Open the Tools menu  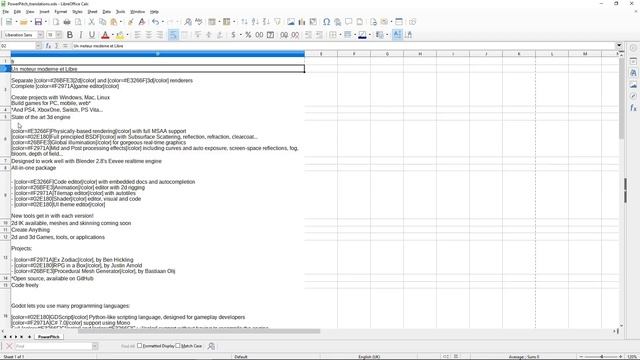[x=120, y=12]
